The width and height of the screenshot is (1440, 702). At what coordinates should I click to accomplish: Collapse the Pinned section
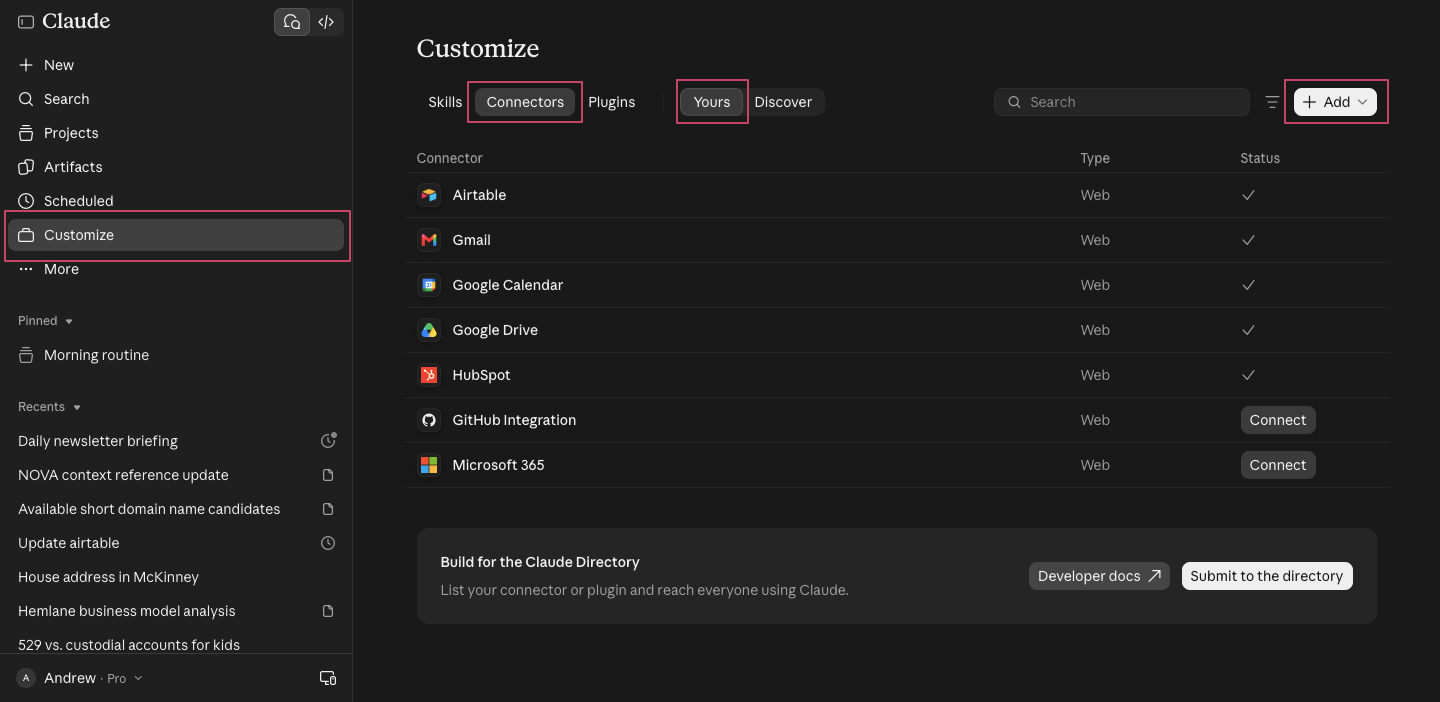[46, 321]
